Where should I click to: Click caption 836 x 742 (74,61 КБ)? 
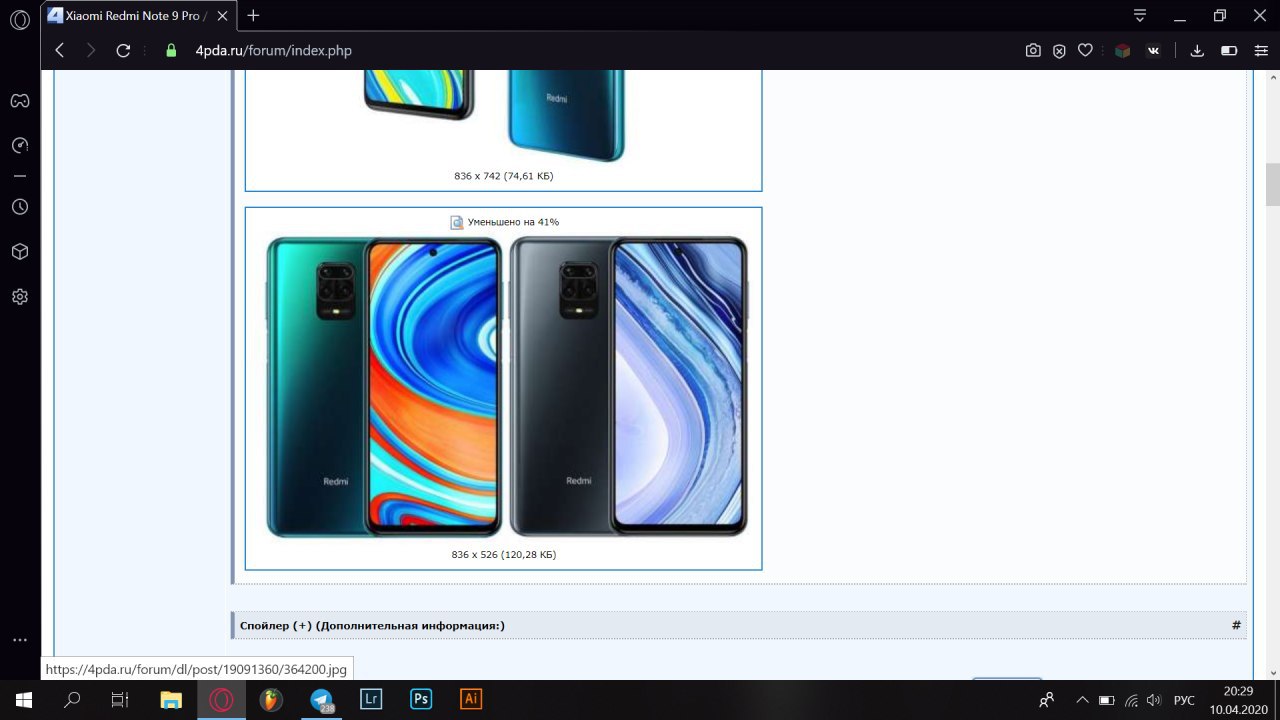pyautogui.click(x=503, y=176)
